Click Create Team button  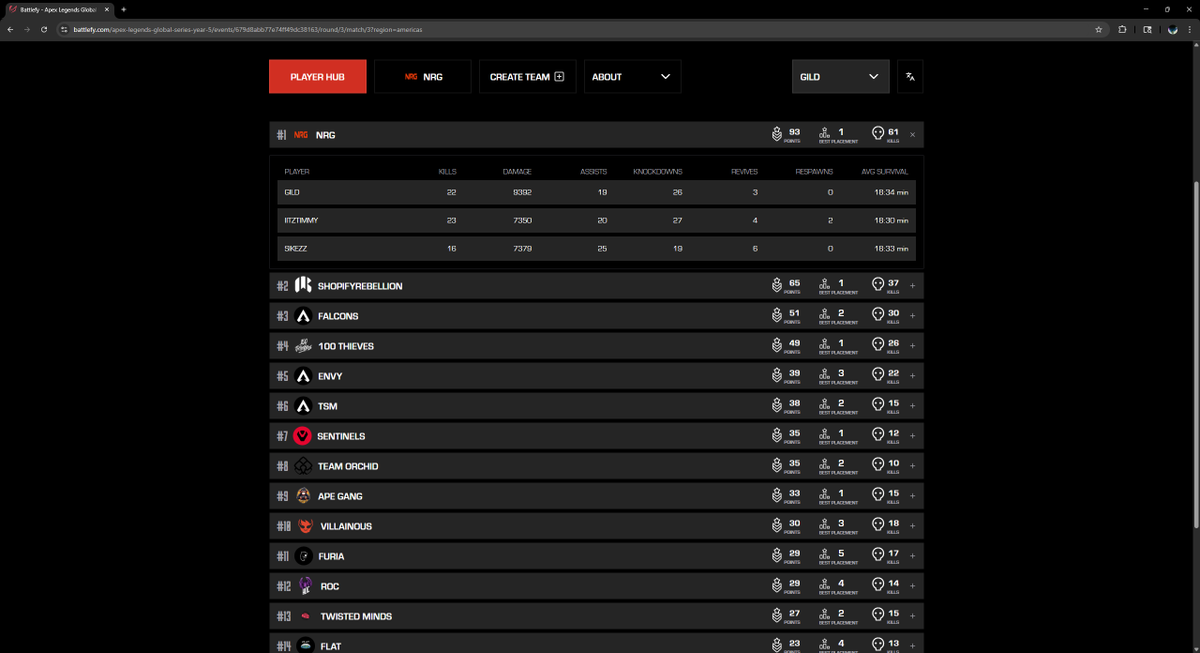527,77
